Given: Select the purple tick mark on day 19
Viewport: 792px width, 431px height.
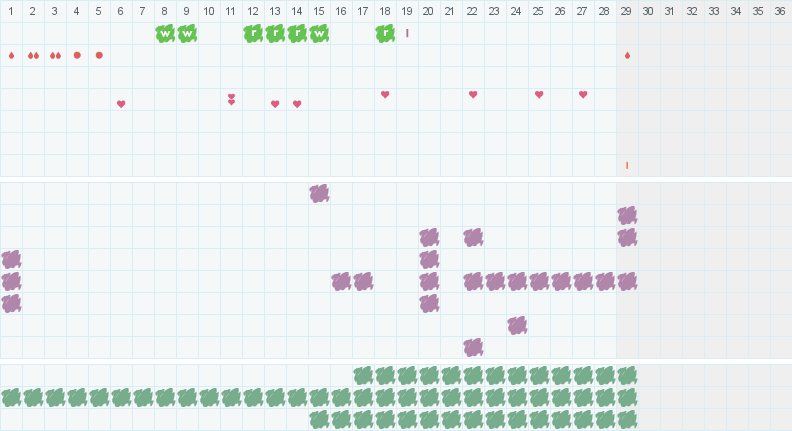Looking at the screenshot, I should (407, 33).
